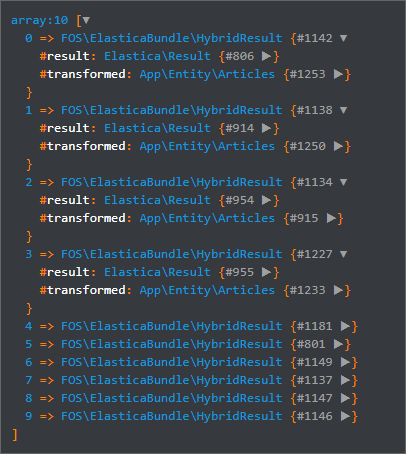Click the array:10 label
Viewport: 406px width, 454px height.
pyautogui.click(x=40, y=21)
